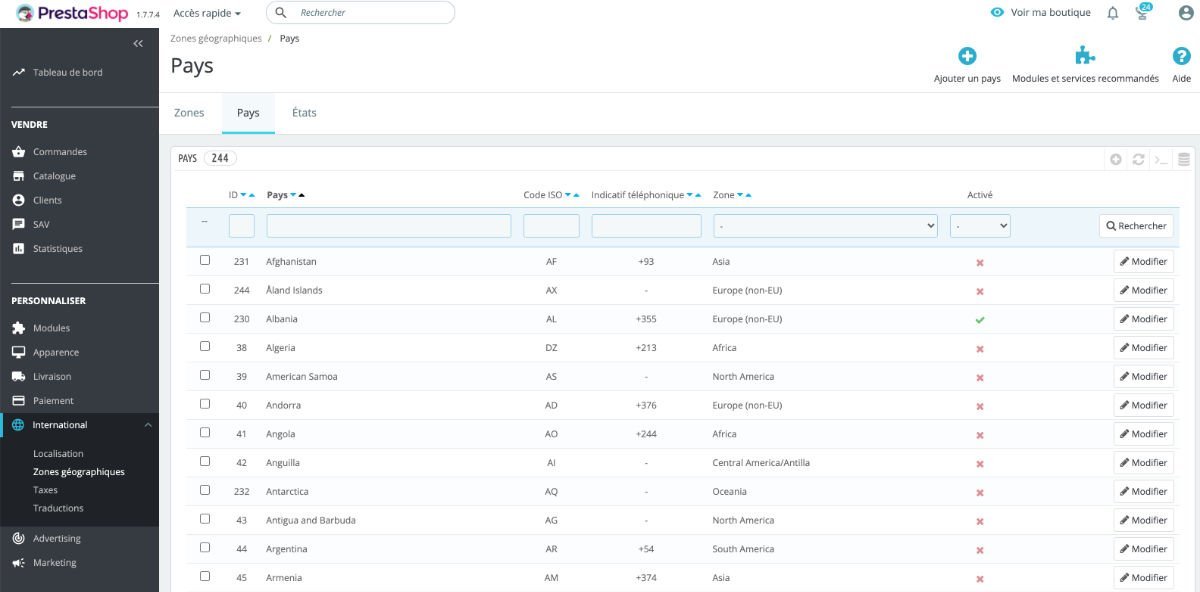Switch to the États tab

[304, 113]
